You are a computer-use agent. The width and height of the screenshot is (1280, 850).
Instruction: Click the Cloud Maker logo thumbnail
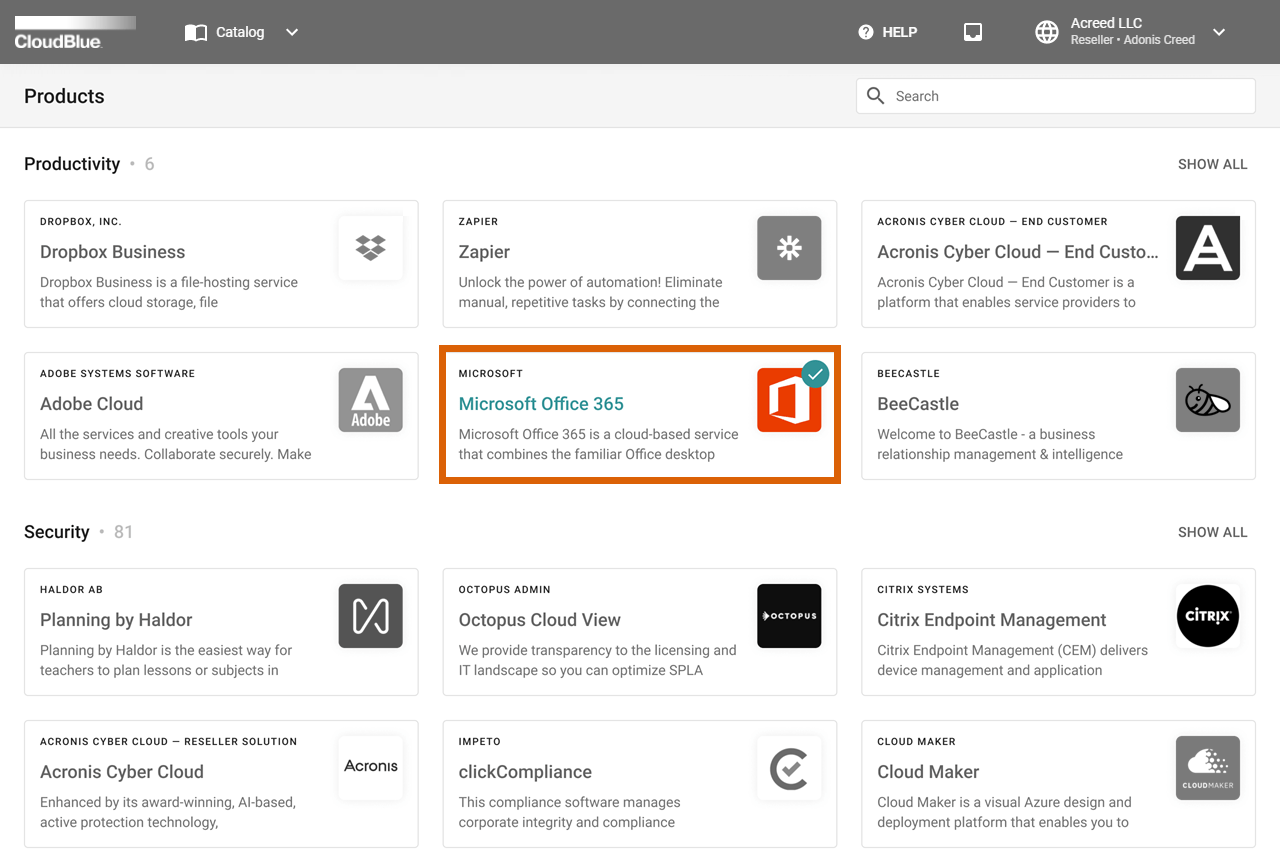pyautogui.click(x=1207, y=768)
